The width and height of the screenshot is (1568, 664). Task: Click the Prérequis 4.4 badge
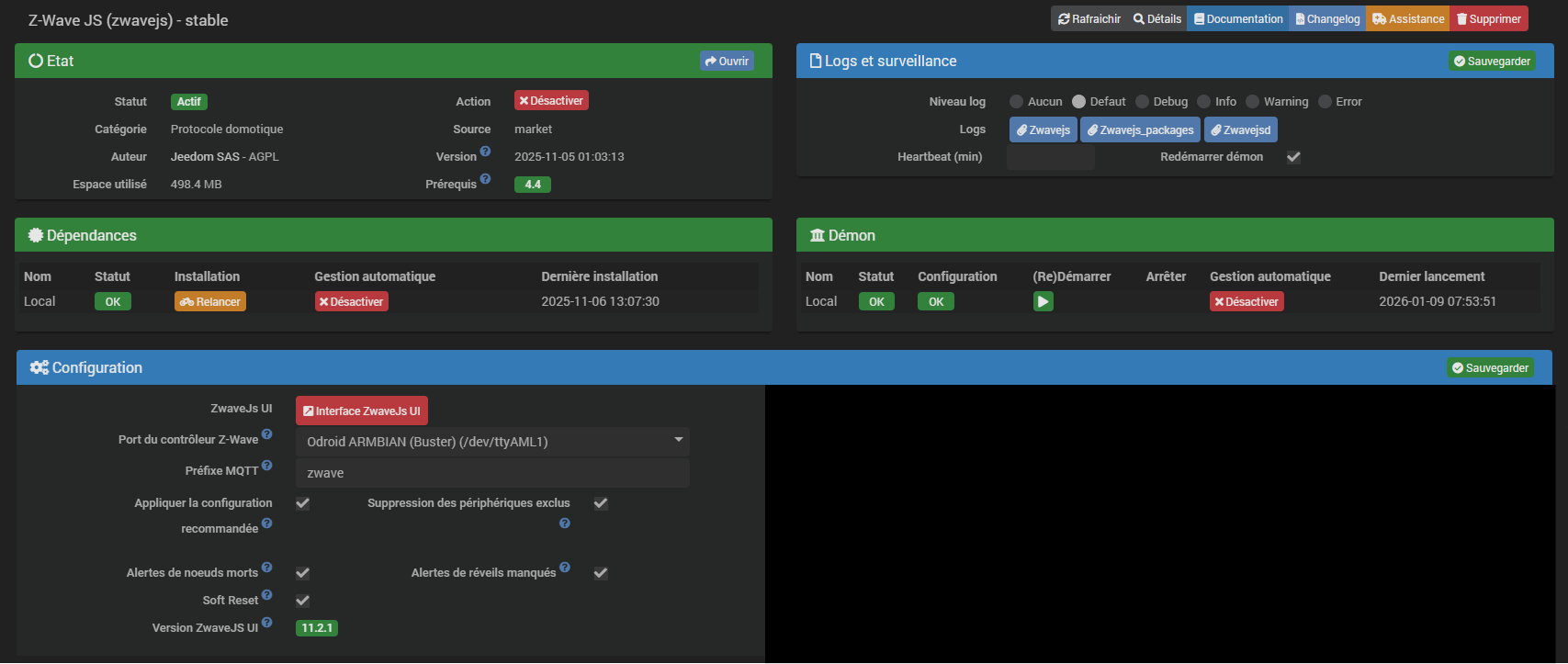[533, 185]
